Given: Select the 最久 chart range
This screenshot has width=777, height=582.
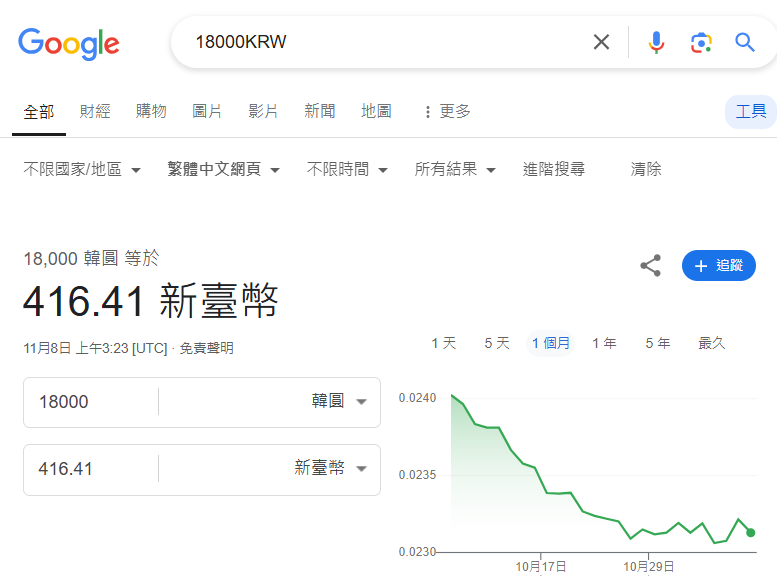Looking at the screenshot, I should pyautogui.click(x=711, y=343).
